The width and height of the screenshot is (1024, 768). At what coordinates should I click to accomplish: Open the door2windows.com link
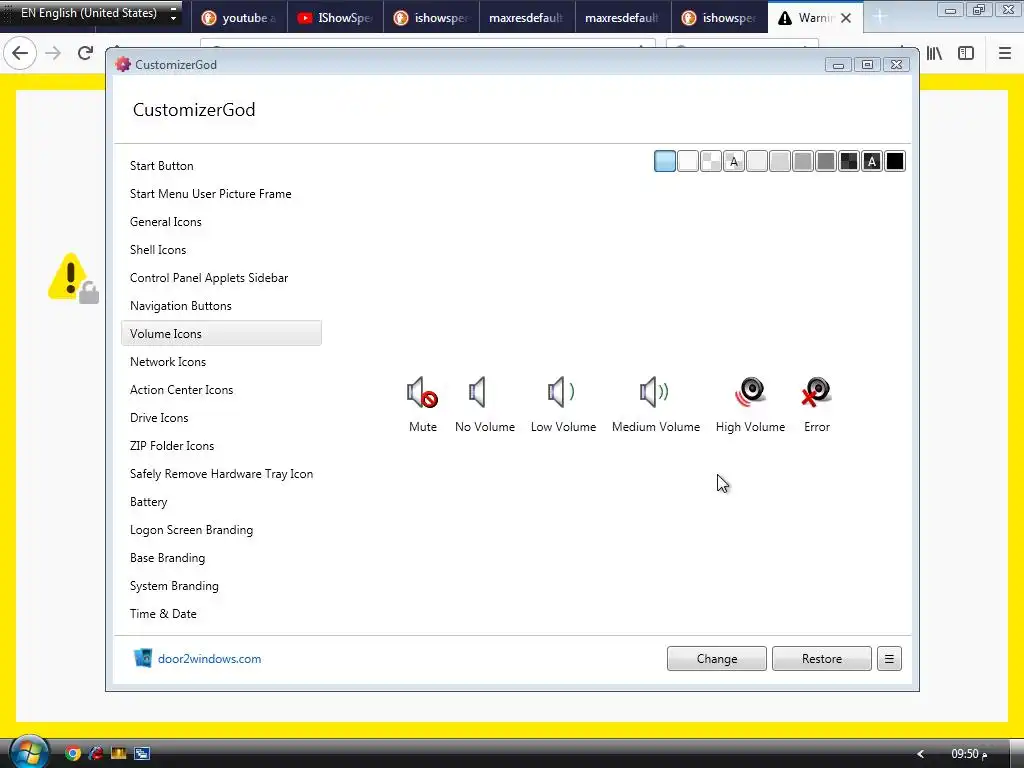pyautogui.click(x=209, y=659)
